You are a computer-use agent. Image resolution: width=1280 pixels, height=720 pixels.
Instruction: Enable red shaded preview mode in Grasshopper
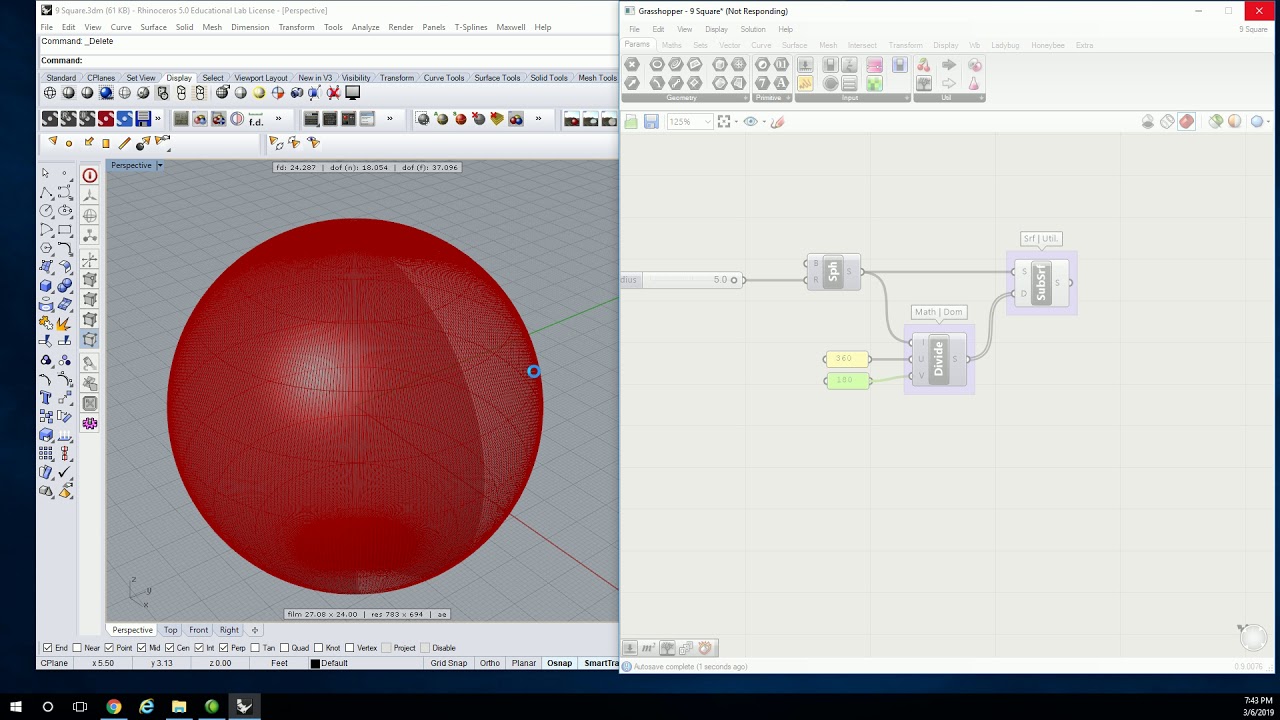pyautogui.click(x=1186, y=121)
